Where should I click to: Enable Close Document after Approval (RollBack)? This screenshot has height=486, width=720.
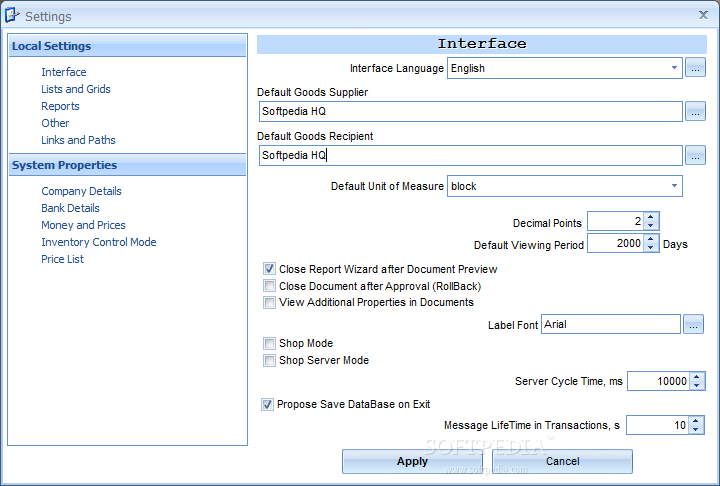click(269, 286)
